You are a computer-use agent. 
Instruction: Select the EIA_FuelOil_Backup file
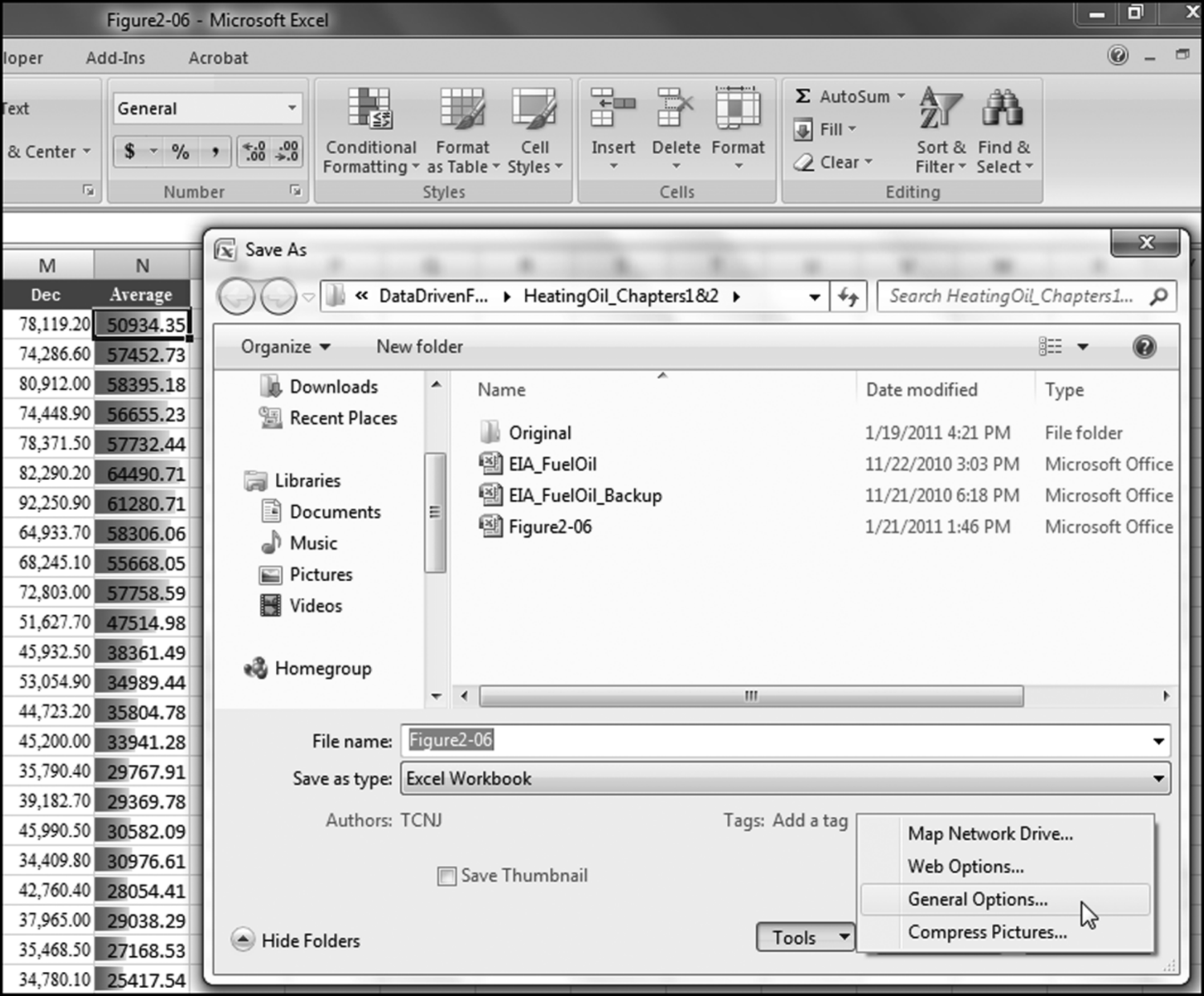571,496
